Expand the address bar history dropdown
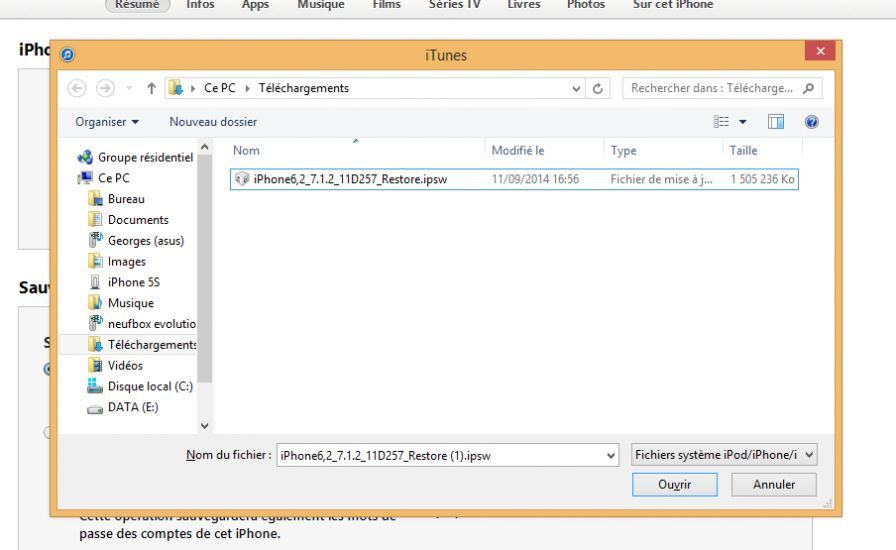 [576, 89]
